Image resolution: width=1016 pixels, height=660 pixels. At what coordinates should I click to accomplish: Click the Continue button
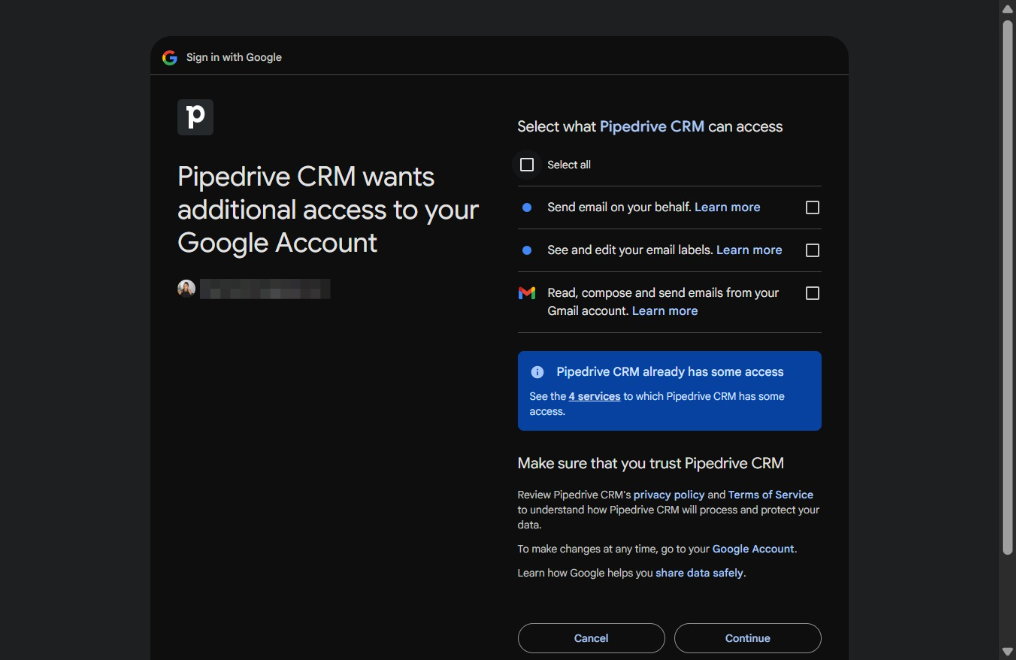tap(748, 638)
